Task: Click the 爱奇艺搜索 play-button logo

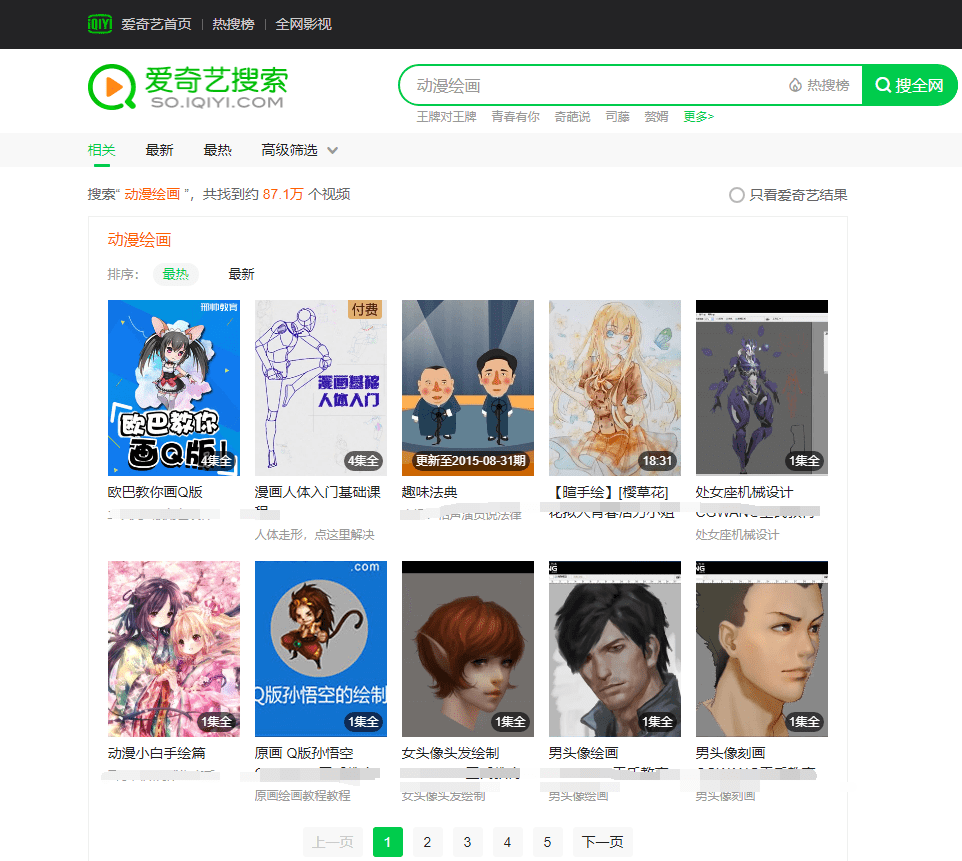Action: click(x=112, y=87)
